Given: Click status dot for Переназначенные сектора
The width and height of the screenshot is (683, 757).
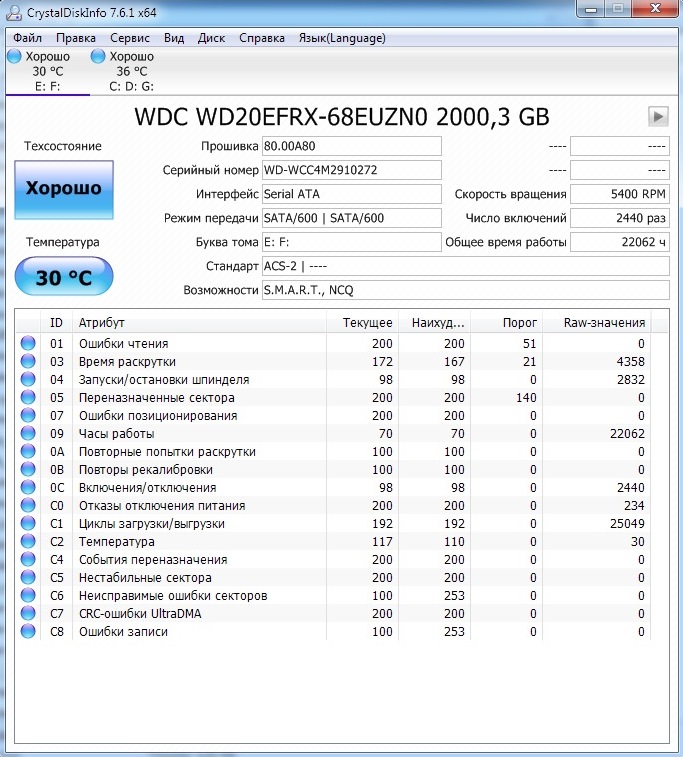Looking at the screenshot, I should point(28,397).
